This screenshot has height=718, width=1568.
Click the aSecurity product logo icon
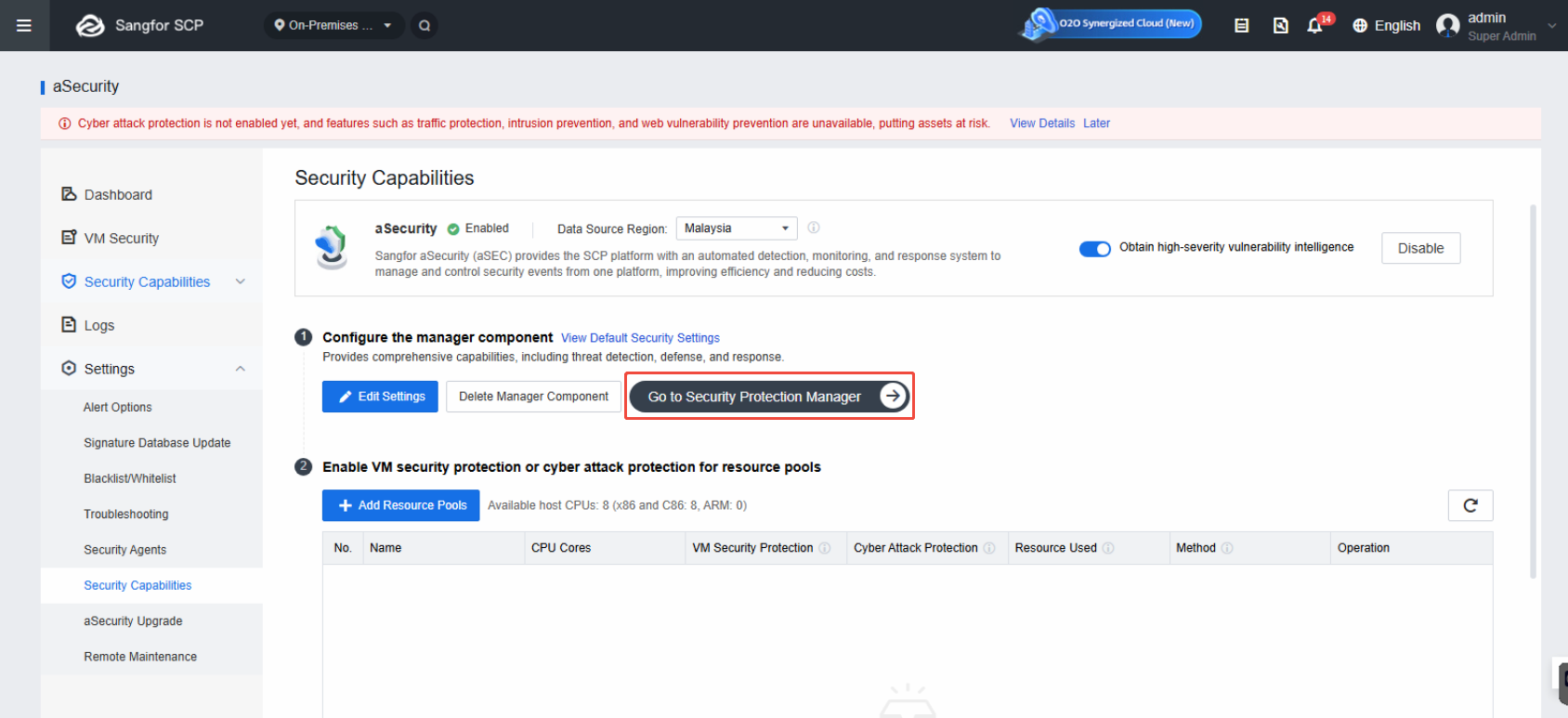332,247
